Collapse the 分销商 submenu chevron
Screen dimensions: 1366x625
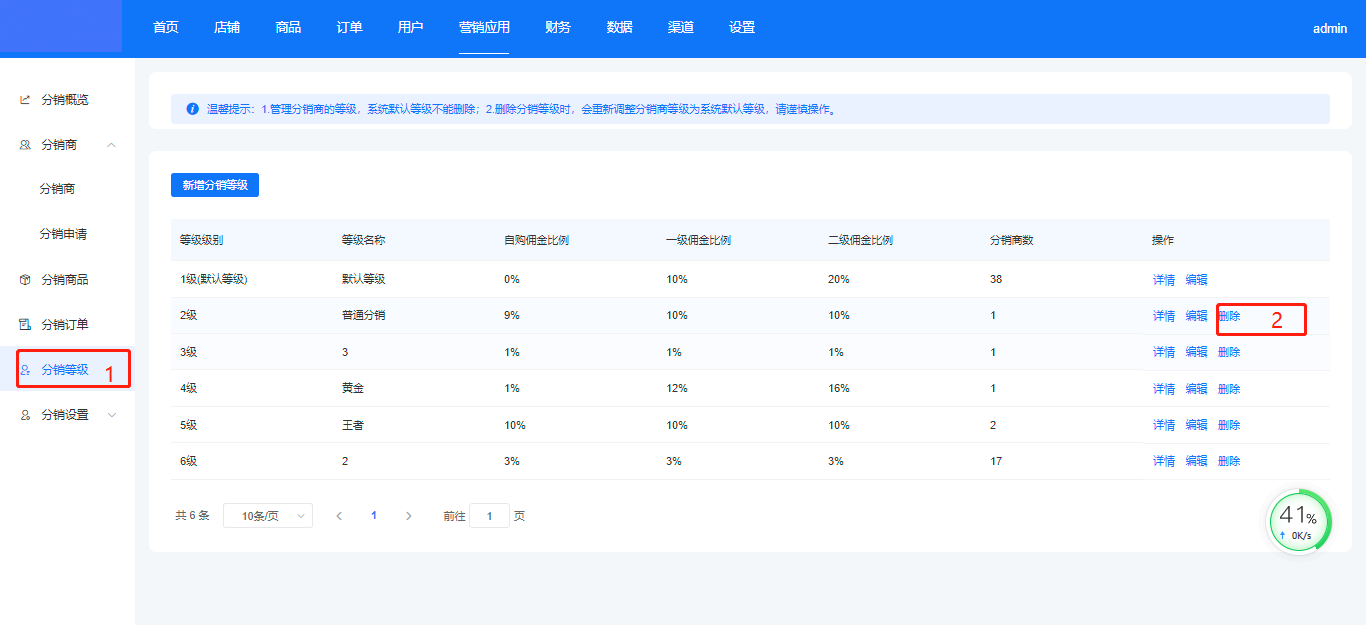[111, 145]
